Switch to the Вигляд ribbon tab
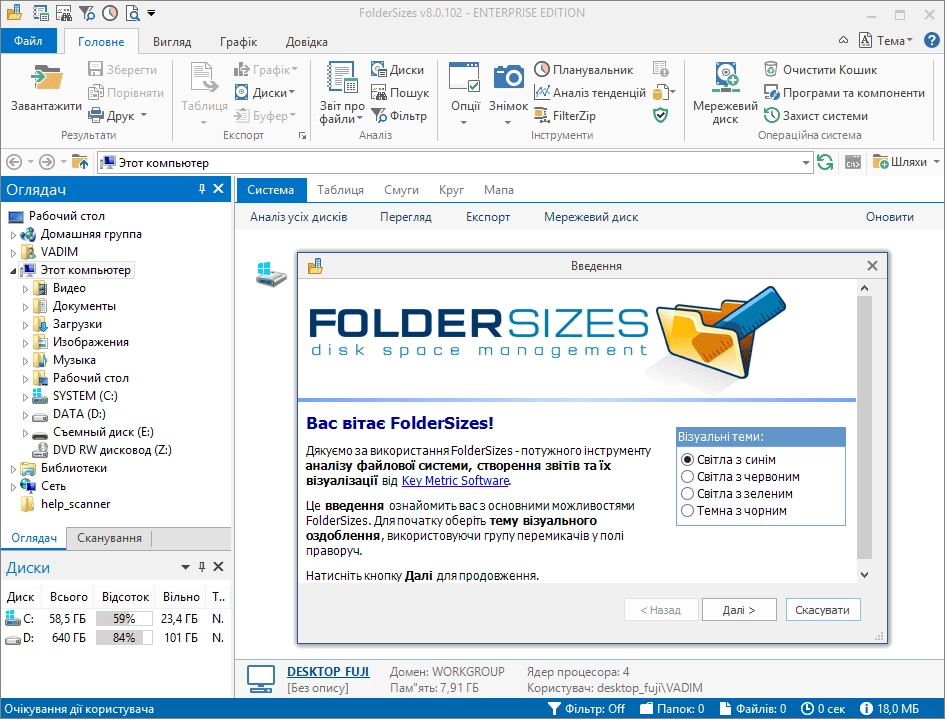The image size is (945, 719). [x=172, y=42]
